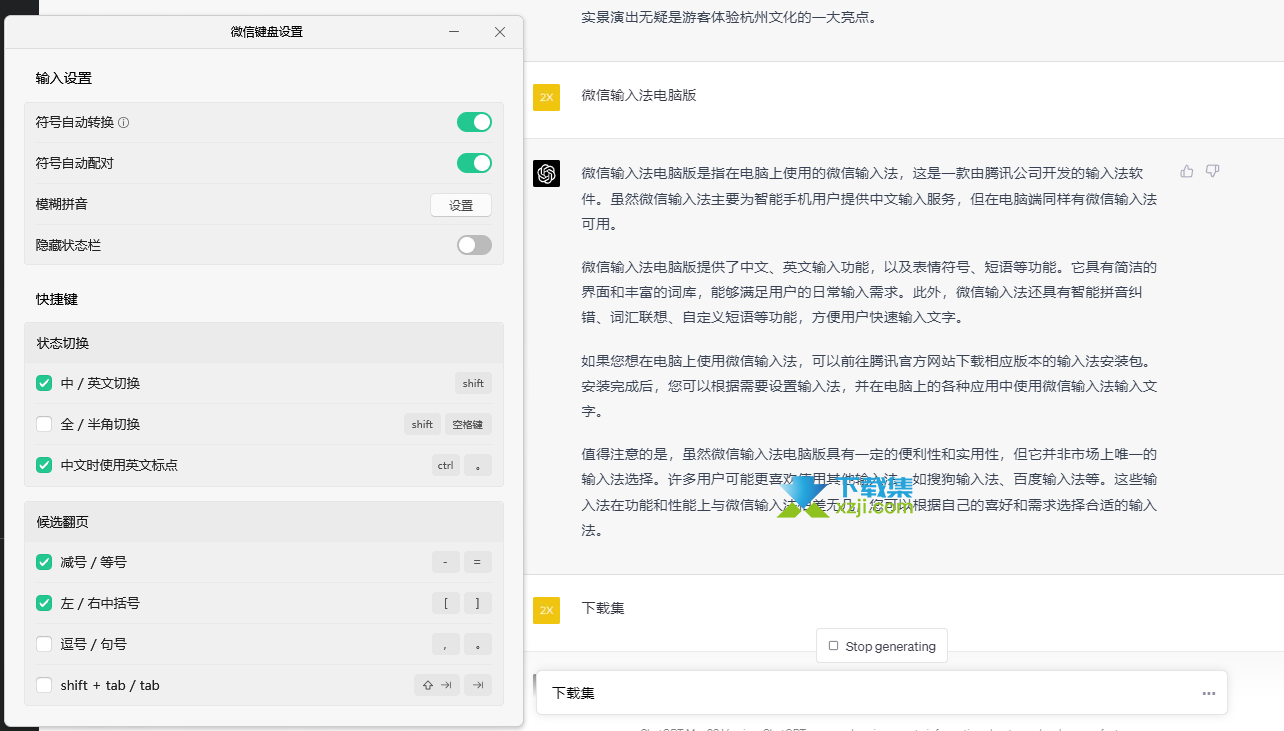The image size is (1284, 731).
Task: Click Stop generating button
Action: click(882, 646)
